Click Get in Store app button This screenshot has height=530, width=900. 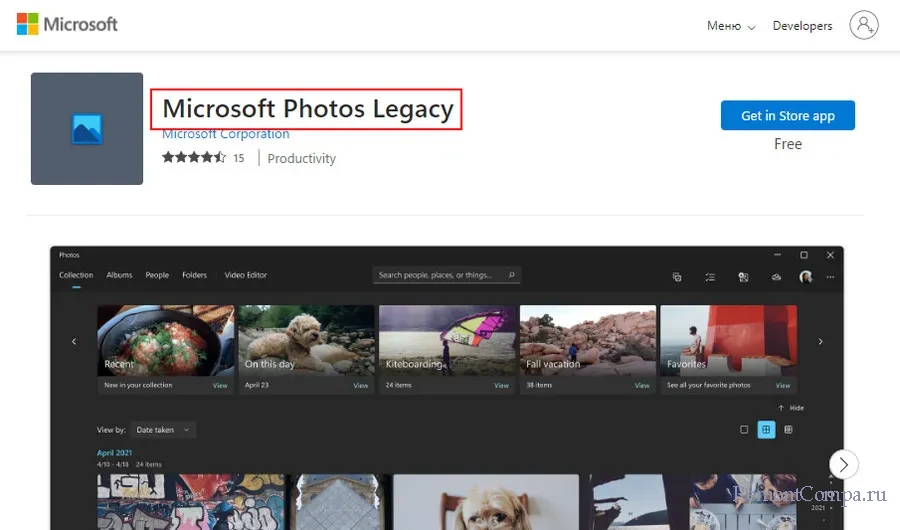788,115
